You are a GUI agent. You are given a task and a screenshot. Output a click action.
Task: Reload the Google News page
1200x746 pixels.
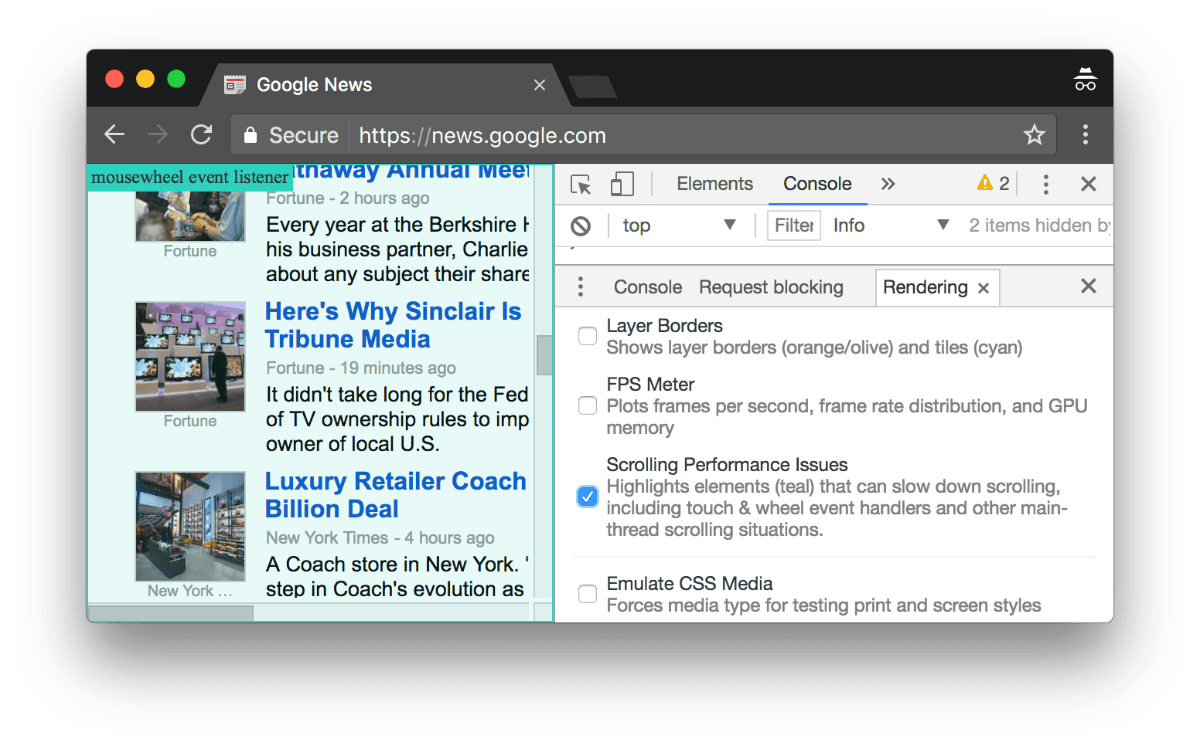[201, 134]
